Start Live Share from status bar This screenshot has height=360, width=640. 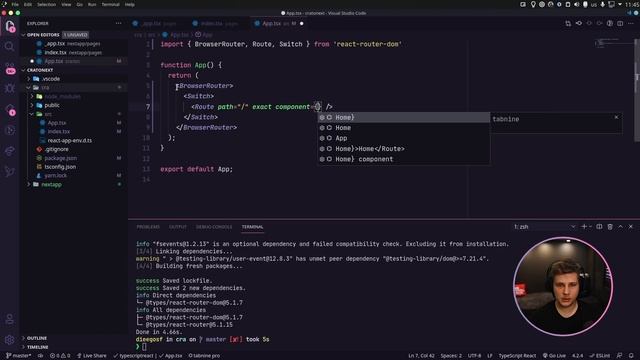[x=91, y=356]
